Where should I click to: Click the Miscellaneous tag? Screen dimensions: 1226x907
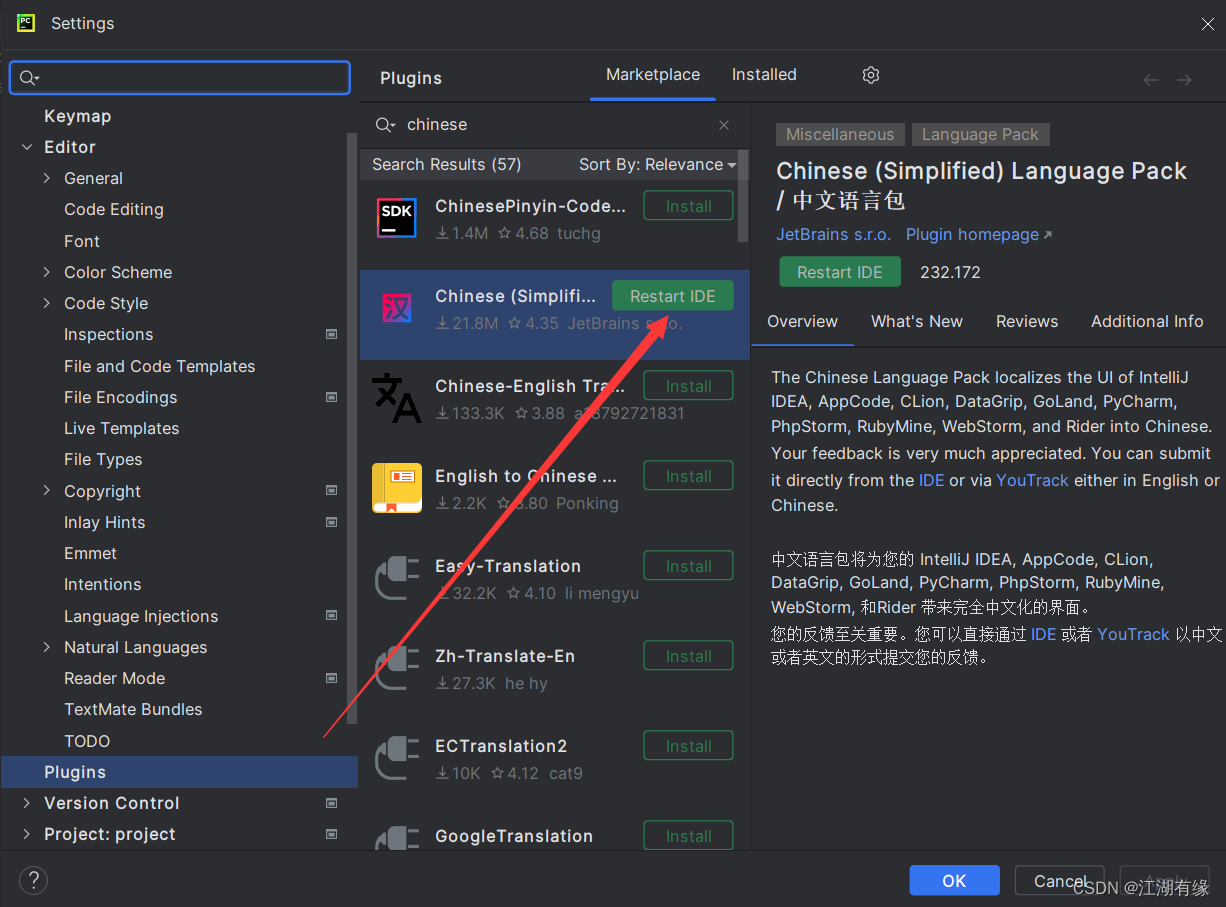[x=840, y=135]
